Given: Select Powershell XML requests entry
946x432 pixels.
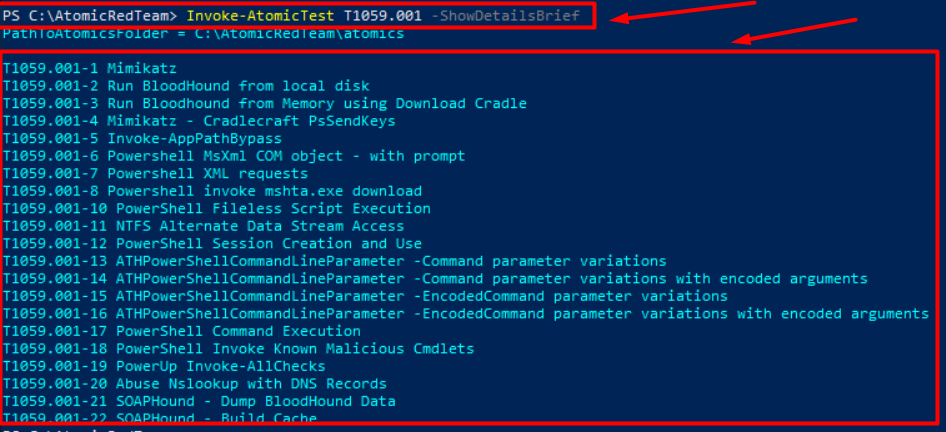Looking at the screenshot, I should tap(156, 173).
